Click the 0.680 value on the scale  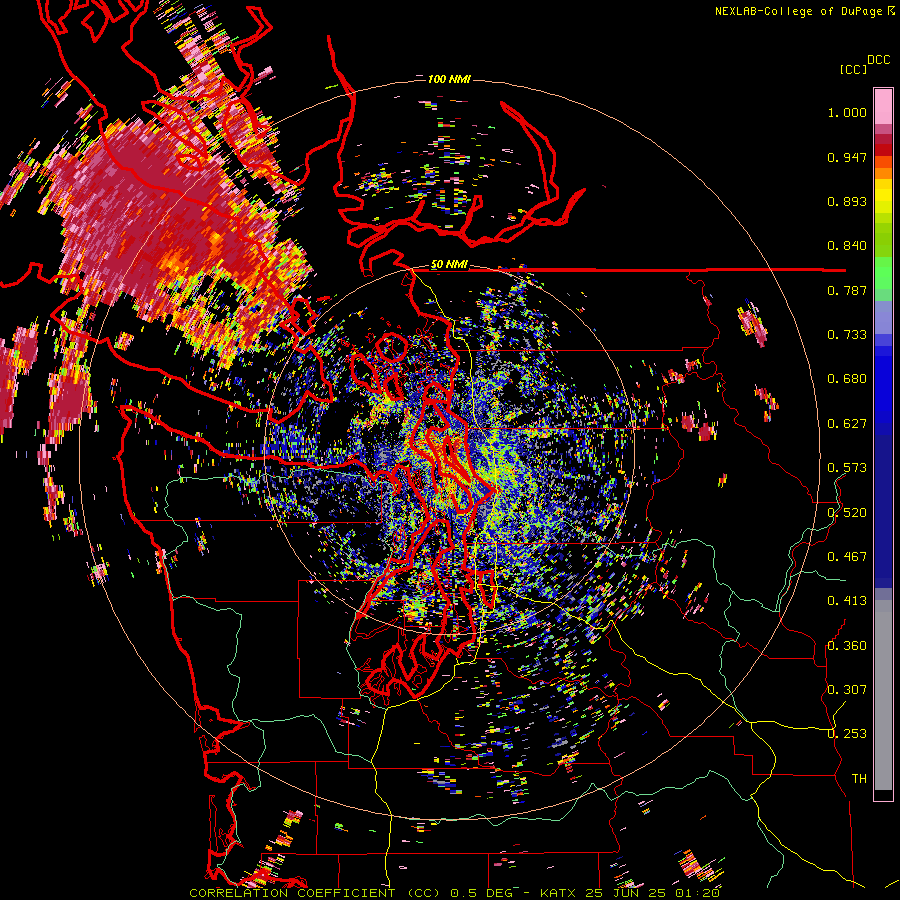pyautogui.click(x=847, y=379)
